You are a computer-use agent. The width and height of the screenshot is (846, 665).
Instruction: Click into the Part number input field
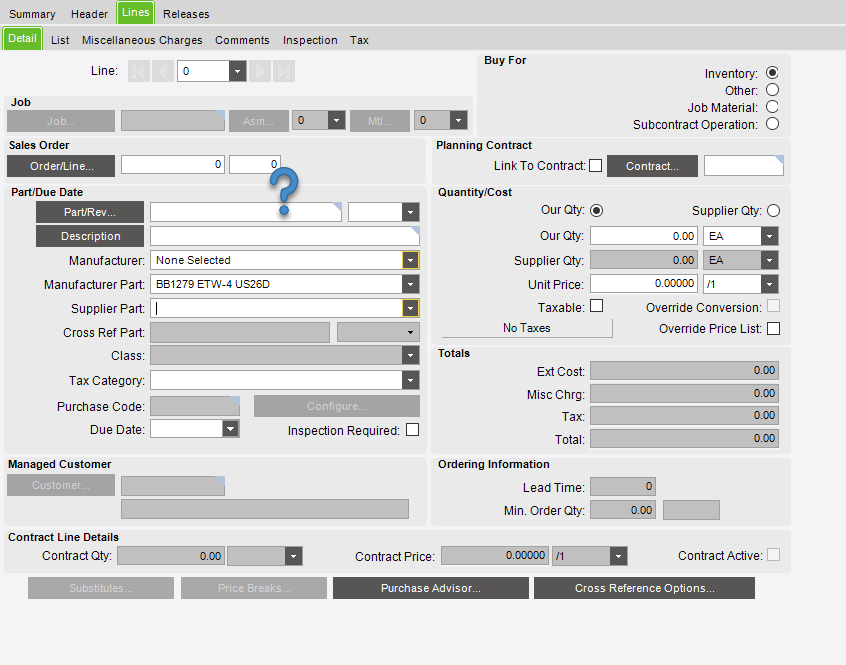click(x=245, y=212)
